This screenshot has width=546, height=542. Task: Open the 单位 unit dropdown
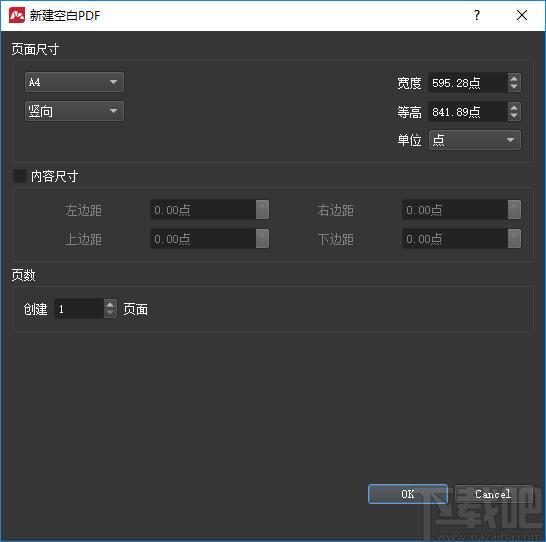(x=475, y=140)
